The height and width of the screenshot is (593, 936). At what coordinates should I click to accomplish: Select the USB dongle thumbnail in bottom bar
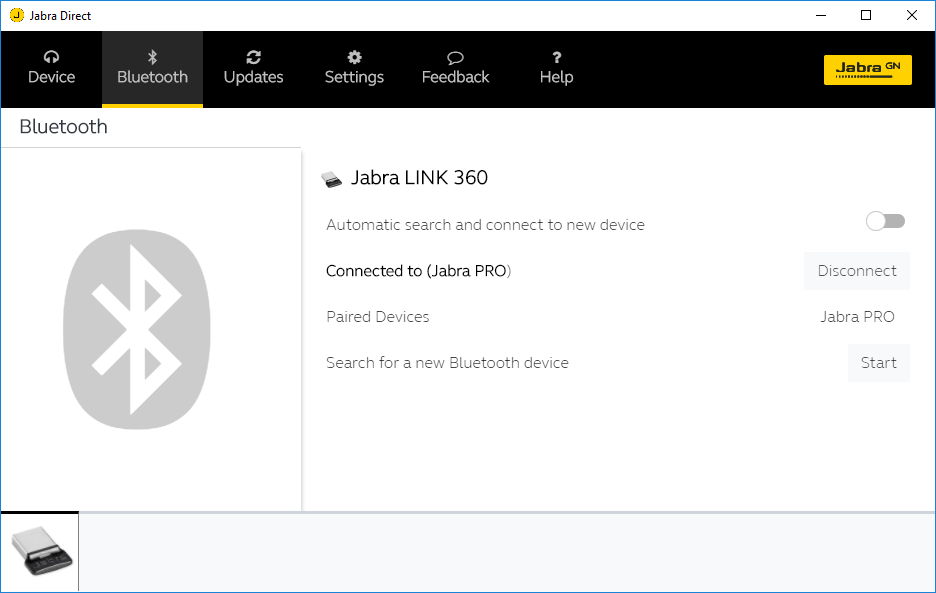[40, 552]
